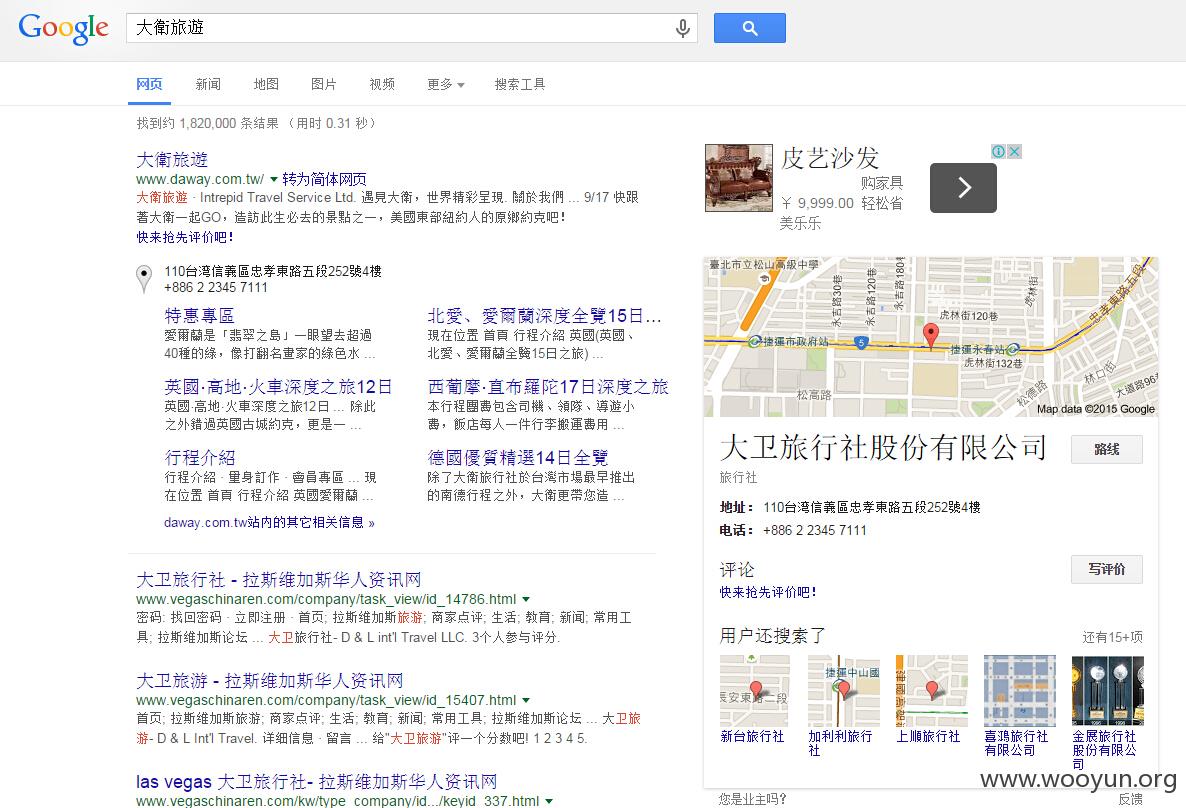The height and width of the screenshot is (808, 1186).
Task: Open 金展旅行社股份有限公司 thumbnail
Action: [1107, 691]
